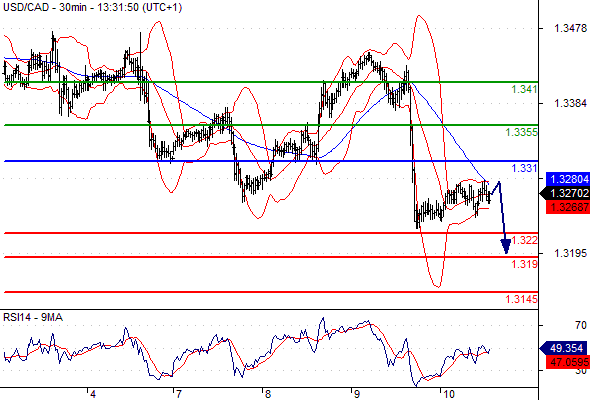Click the date marker 10 on time axis
The width and height of the screenshot is (590, 400).
tap(448, 394)
